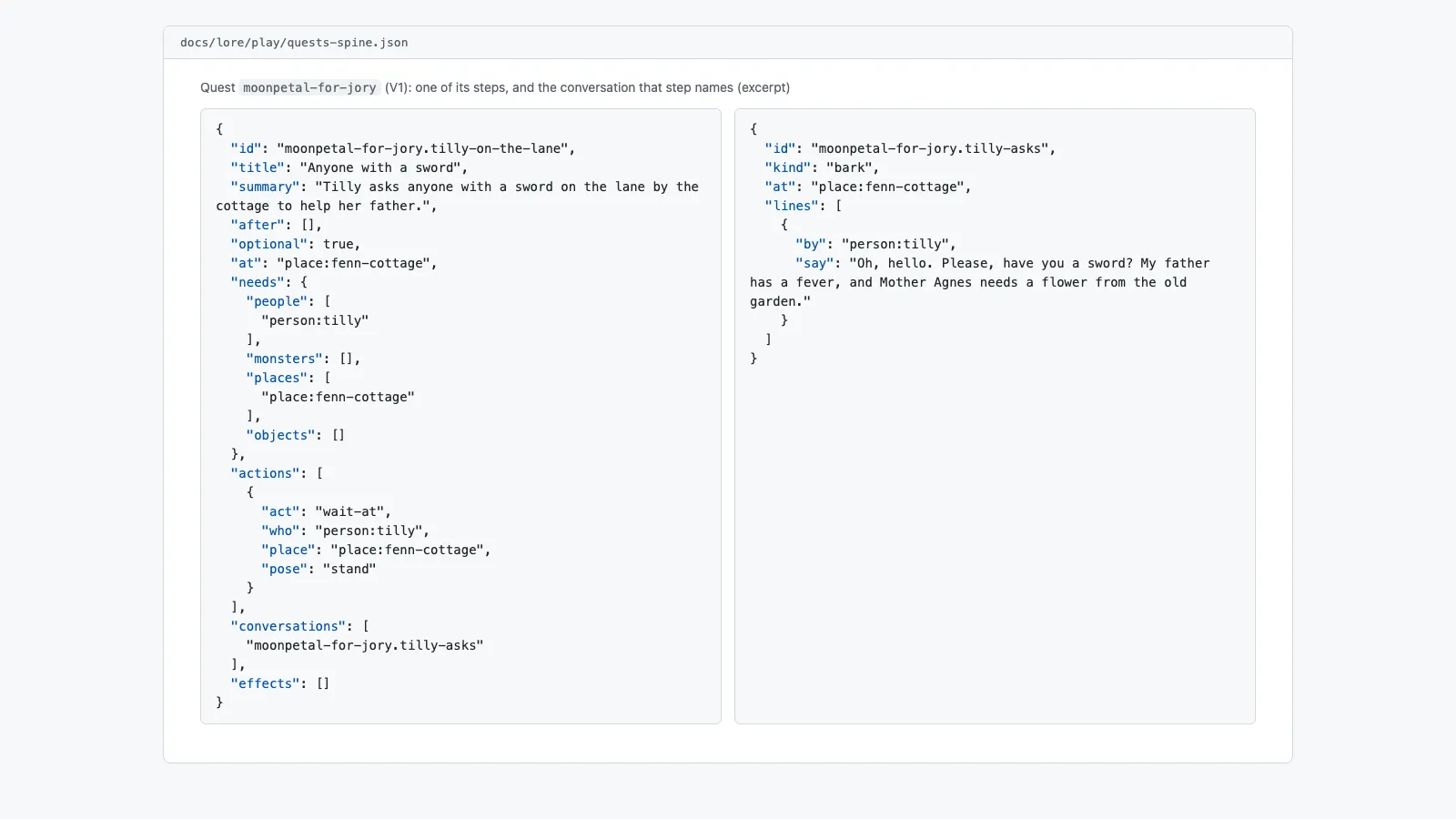Click the "lines" key
This screenshot has width=1456, height=819.
(792, 206)
